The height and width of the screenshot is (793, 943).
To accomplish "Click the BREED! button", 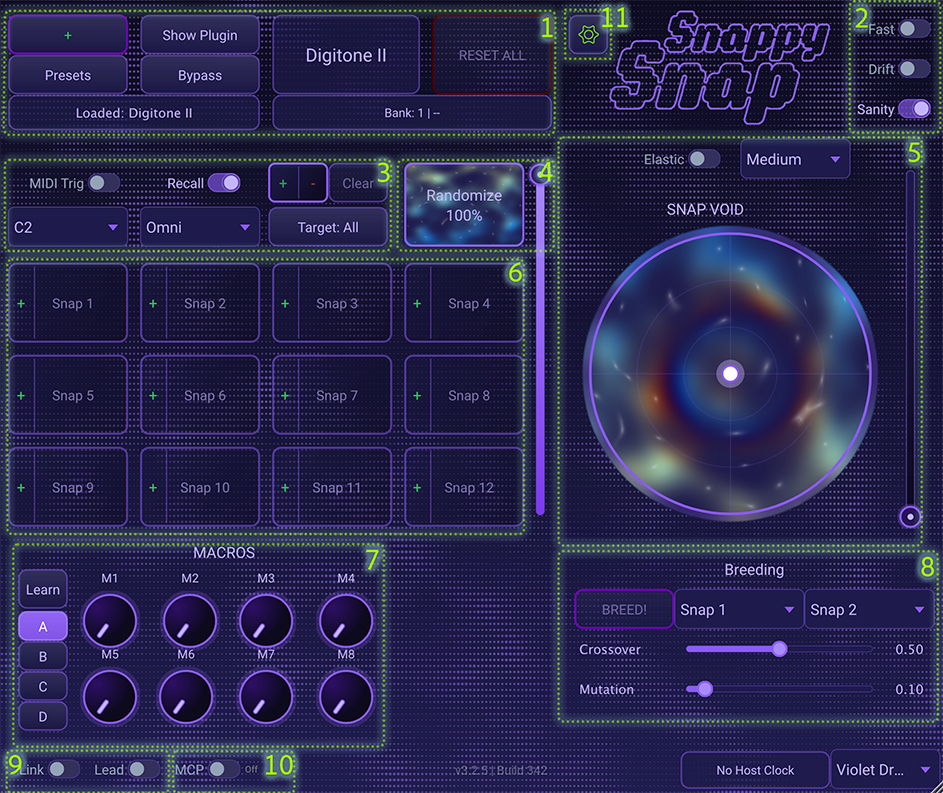I will pyautogui.click(x=623, y=609).
